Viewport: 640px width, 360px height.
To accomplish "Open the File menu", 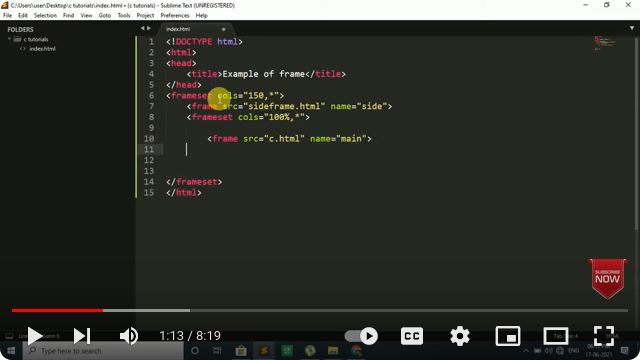I will [x=7, y=16].
